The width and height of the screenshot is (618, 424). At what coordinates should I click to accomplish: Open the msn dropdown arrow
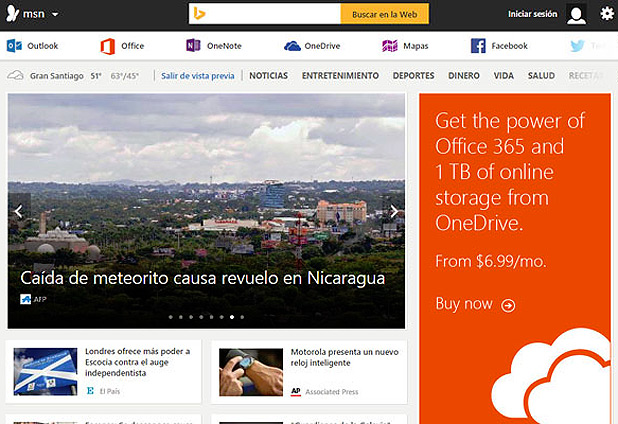coord(55,15)
